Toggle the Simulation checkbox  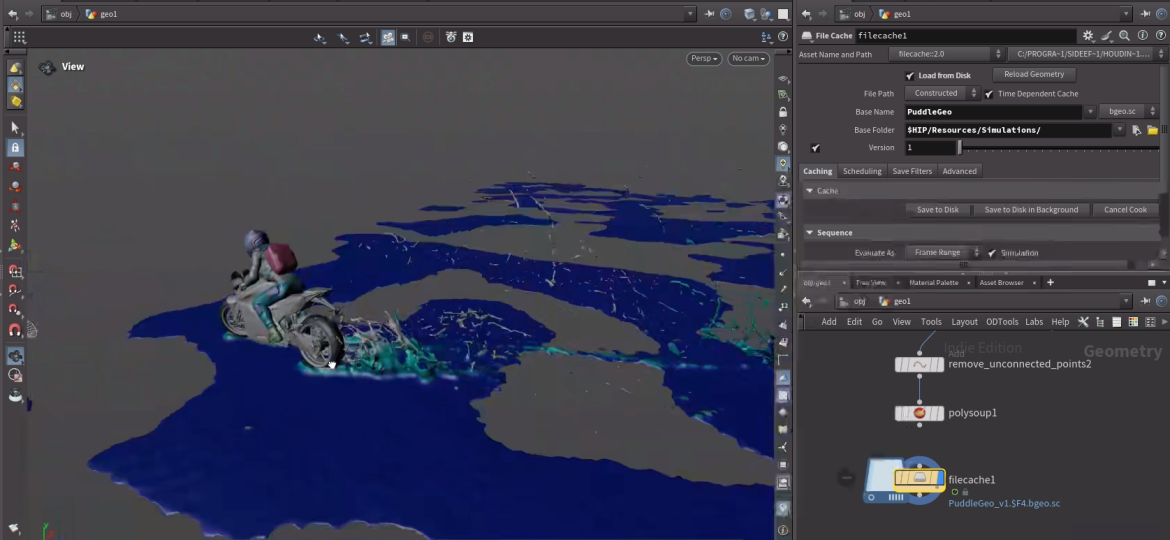click(x=992, y=253)
